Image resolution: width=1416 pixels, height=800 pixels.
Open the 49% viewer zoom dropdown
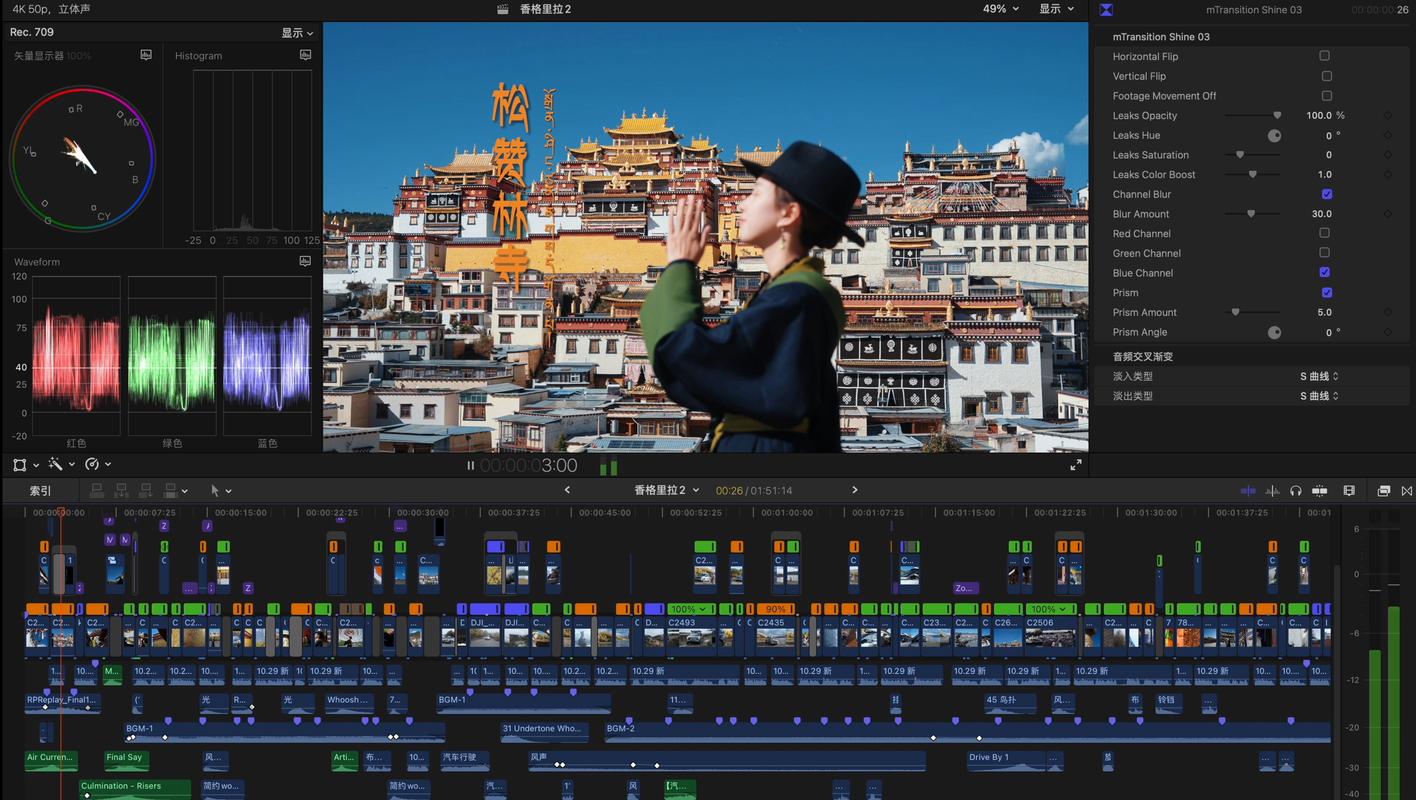point(1000,9)
